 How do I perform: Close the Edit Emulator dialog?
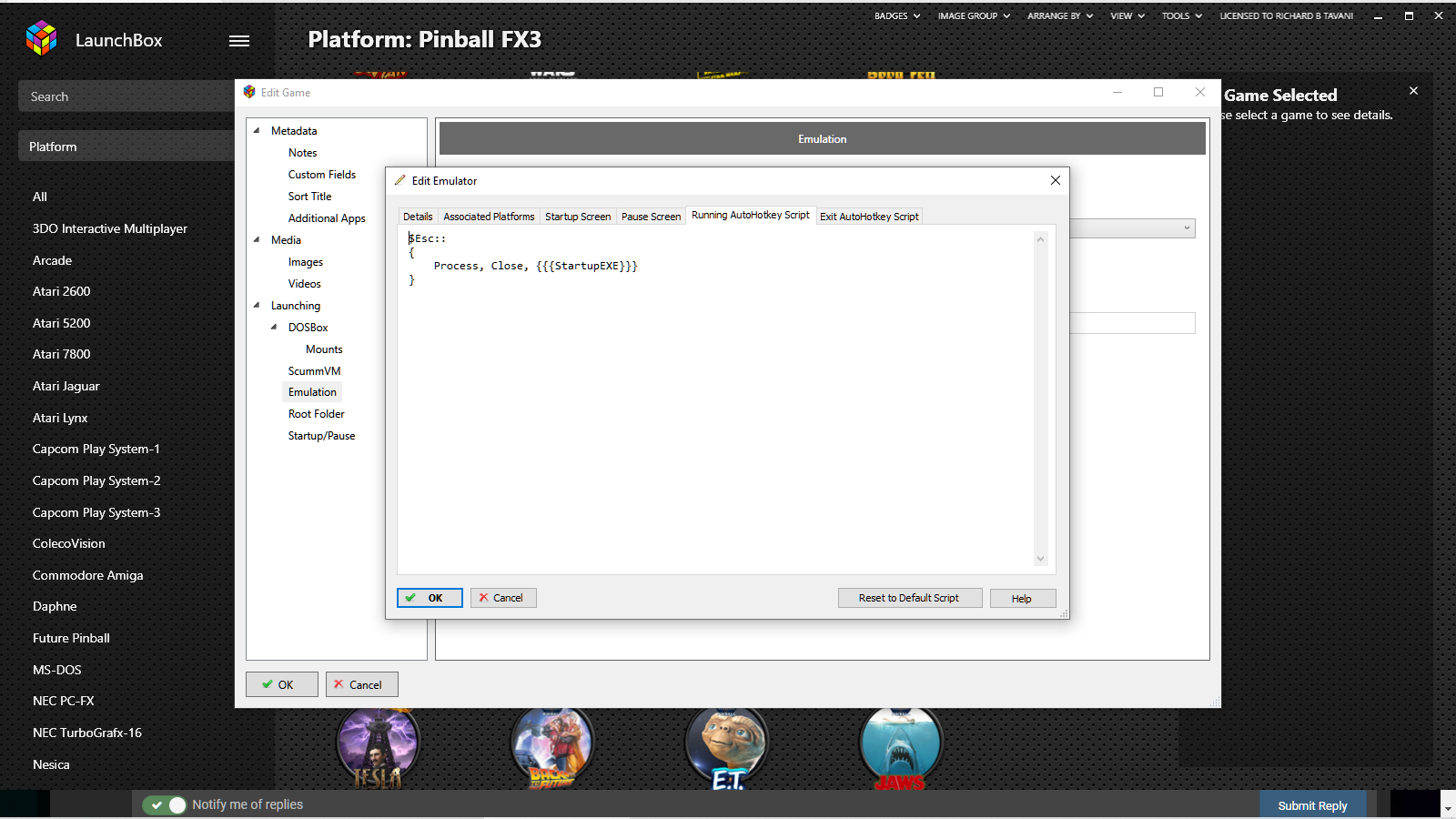point(1056,180)
